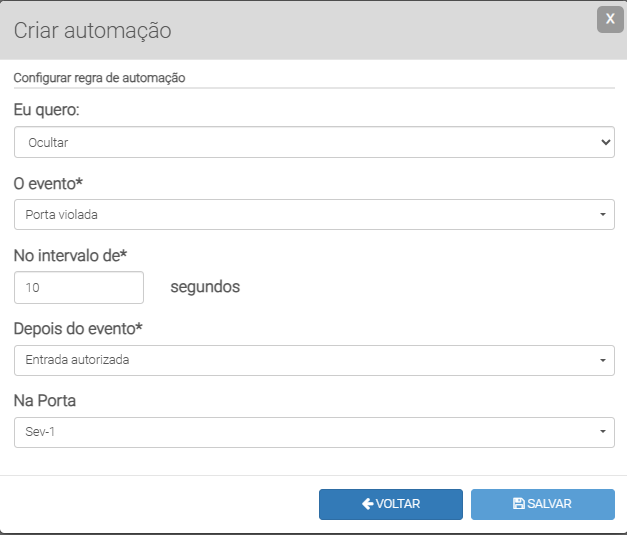Click the caret beside Entrada autorizada
Image resolution: width=627 pixels, height=535 pixels.
point(603,360)
